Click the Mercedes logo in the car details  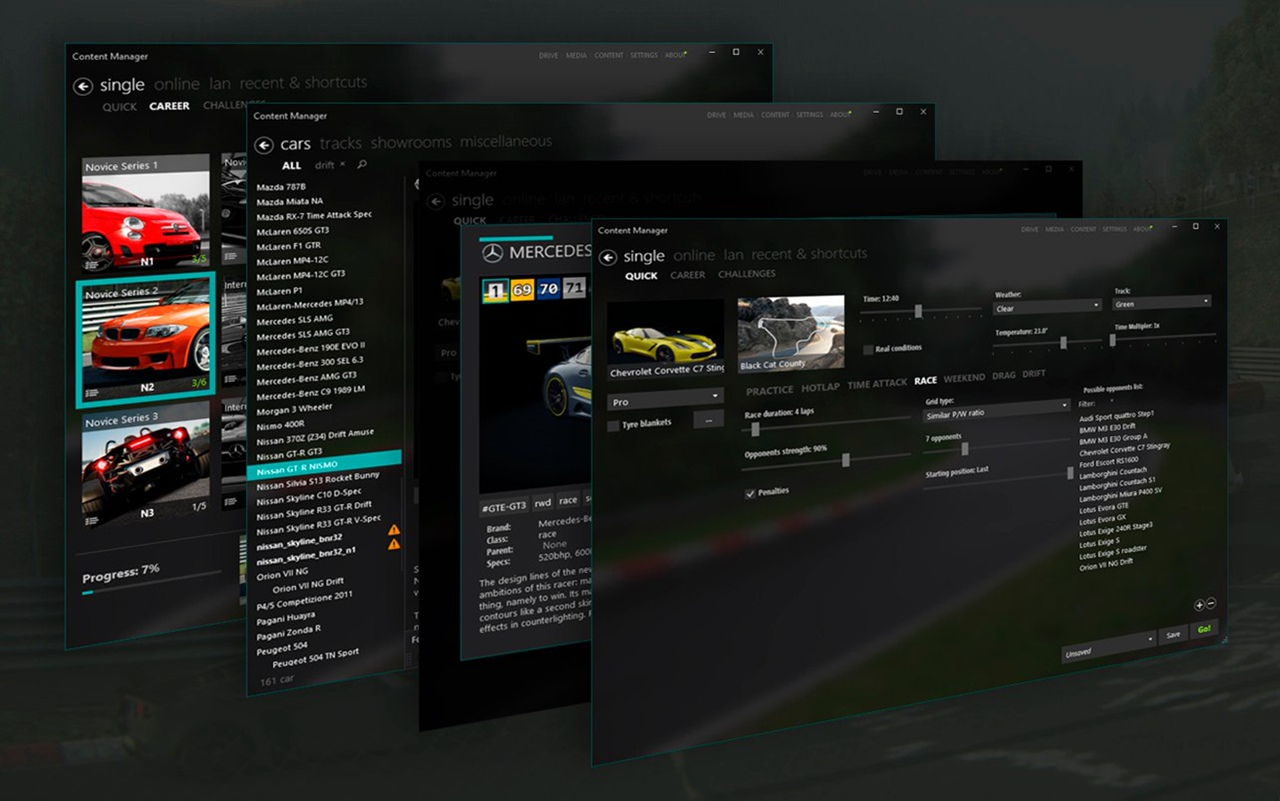coord(492,254)
